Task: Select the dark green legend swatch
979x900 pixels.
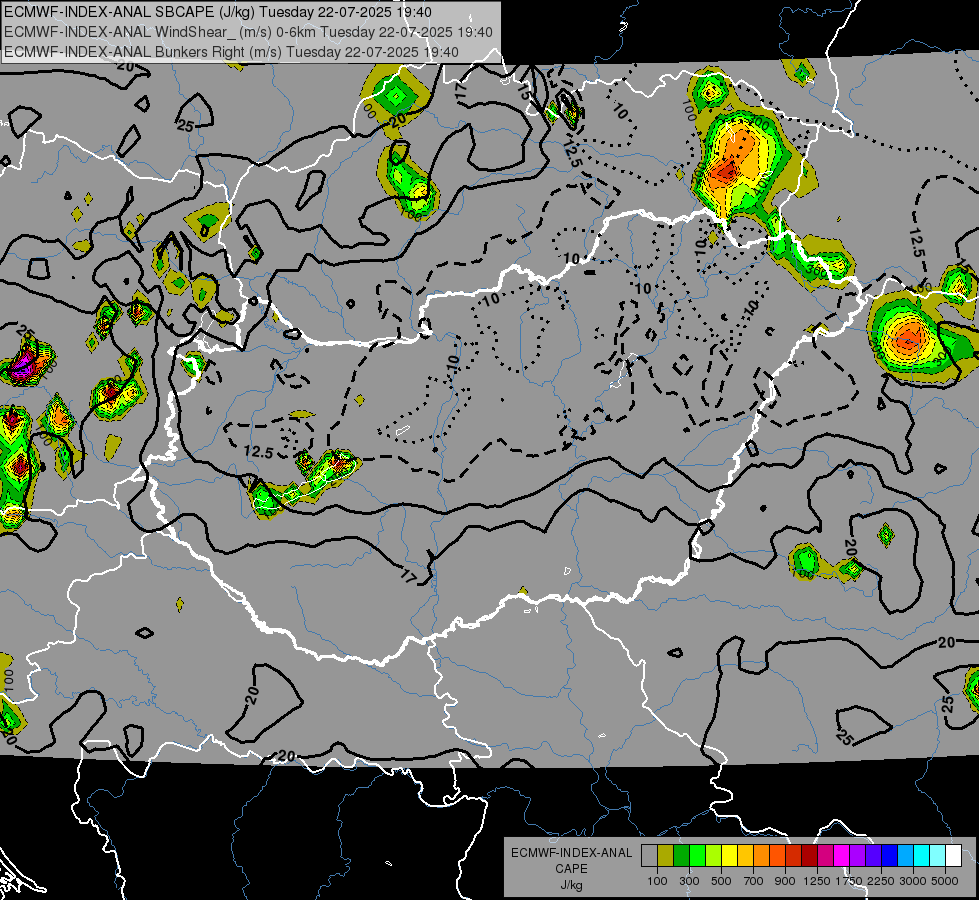Action: (x=681, y=856)
